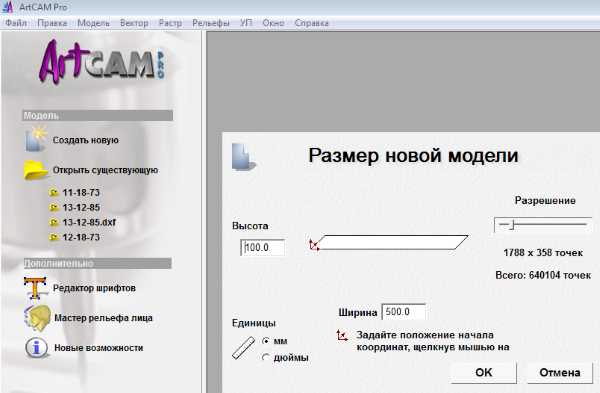Viewport: 600px width, 393px height.
Task: Click the ArtCAM Pro logo
Action: pyautogui.click(x=102, y=62)
